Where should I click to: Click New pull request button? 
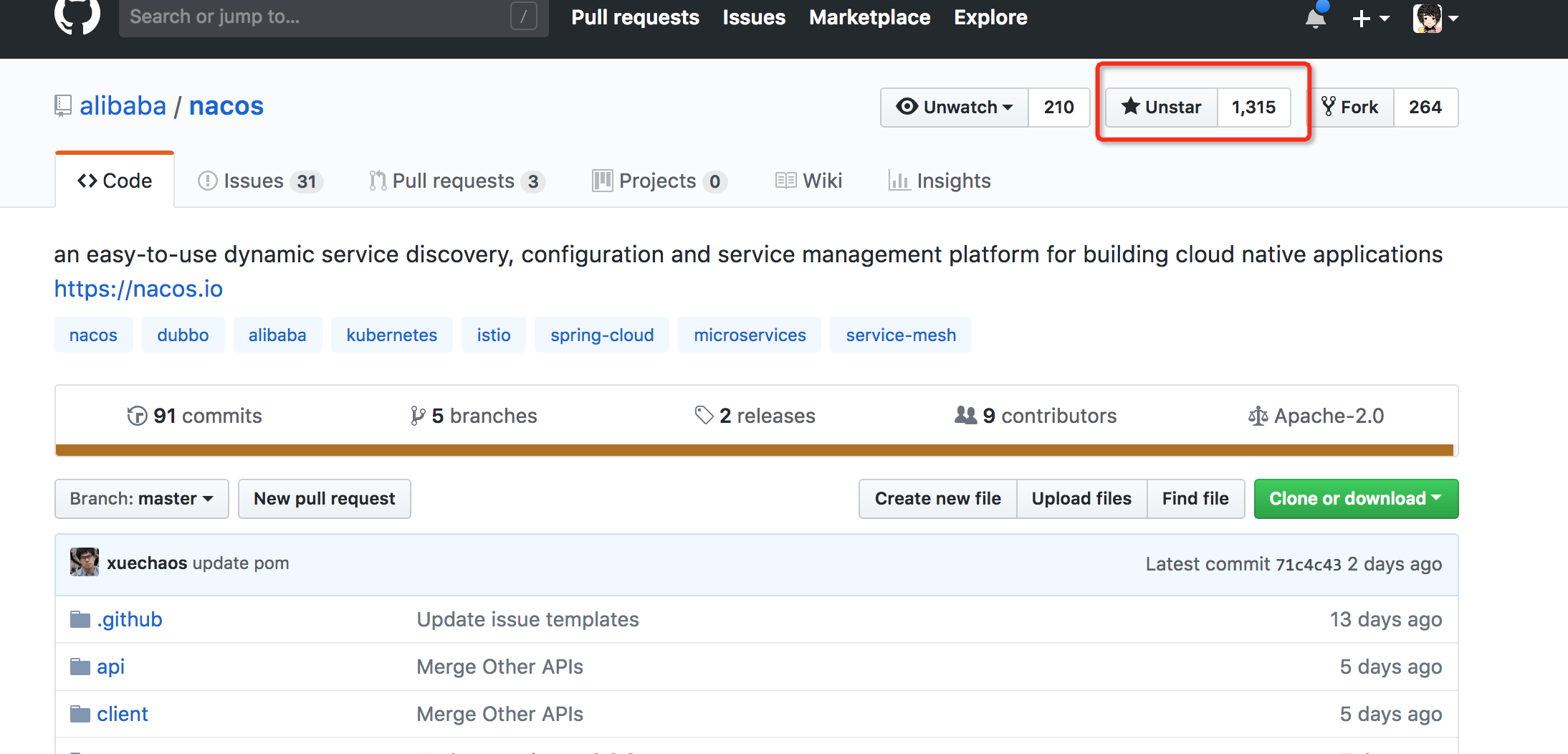[325, 499]
